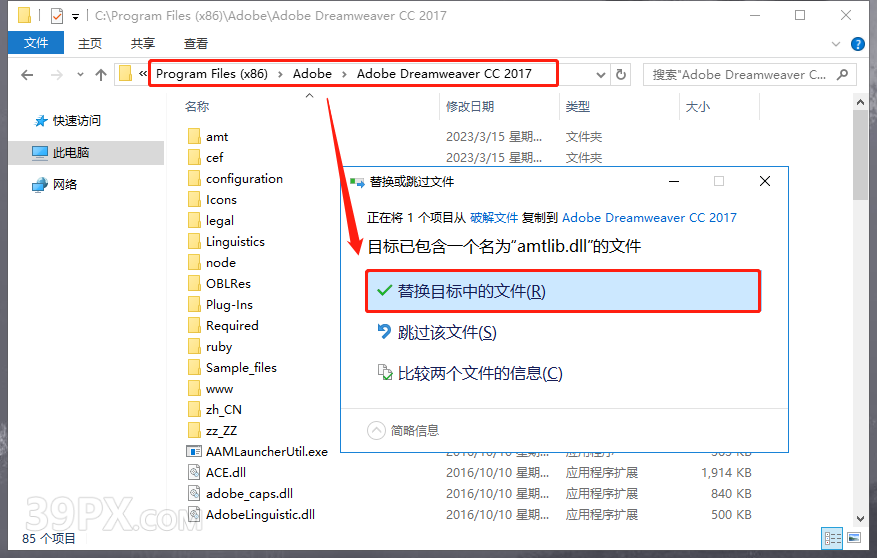Select the Icons folder name
The width and height of the screenshot is (877, 558).
tap(221, 200)
